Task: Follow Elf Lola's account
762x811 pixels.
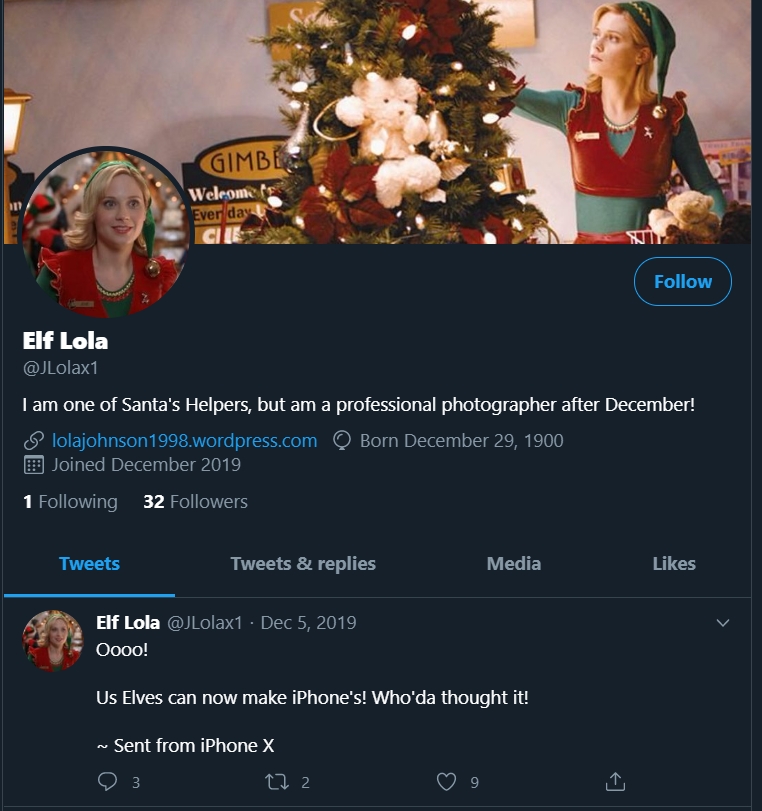Action: 683,282
